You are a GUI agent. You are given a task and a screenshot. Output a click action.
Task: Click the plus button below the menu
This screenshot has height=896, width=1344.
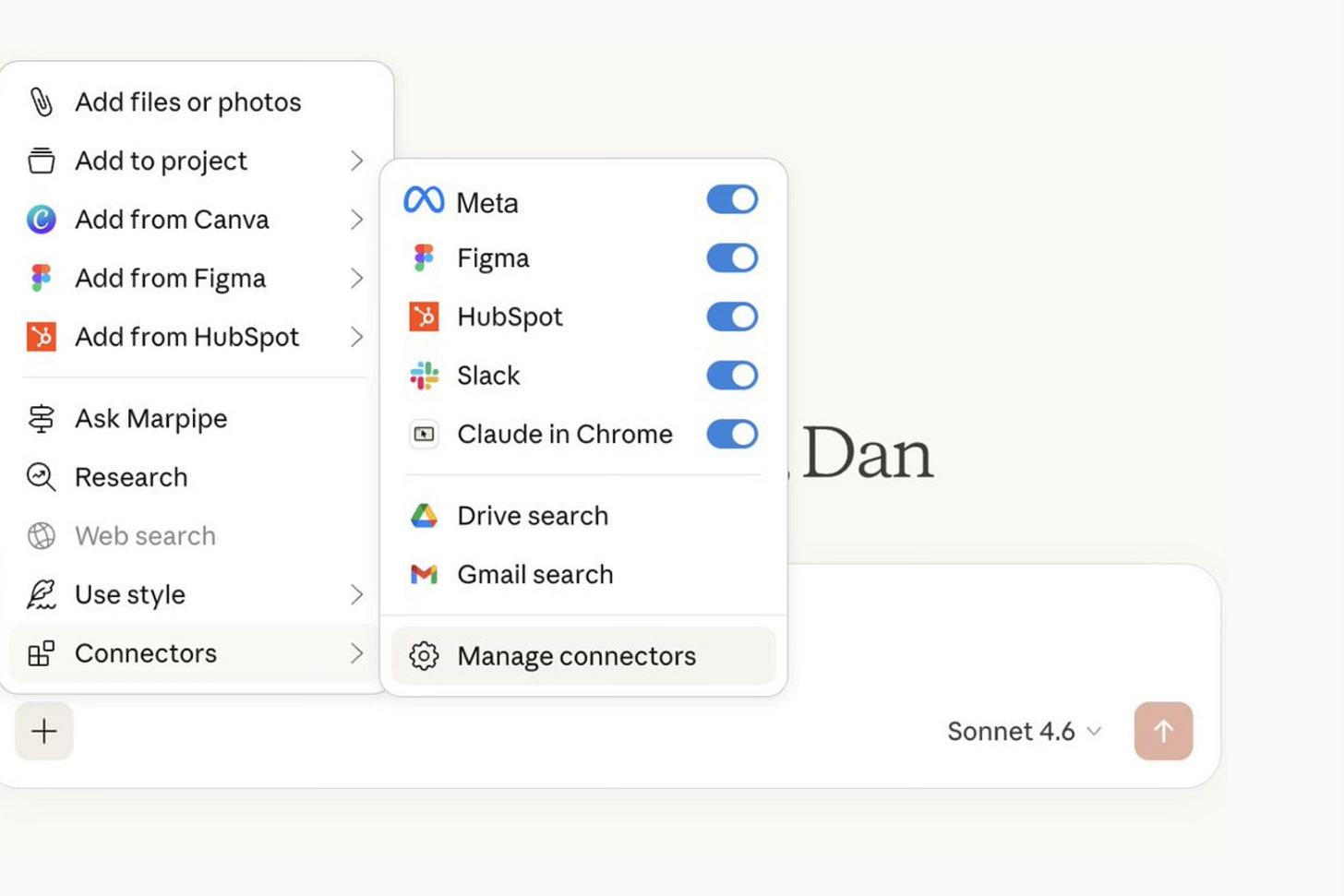coord(43,731)
